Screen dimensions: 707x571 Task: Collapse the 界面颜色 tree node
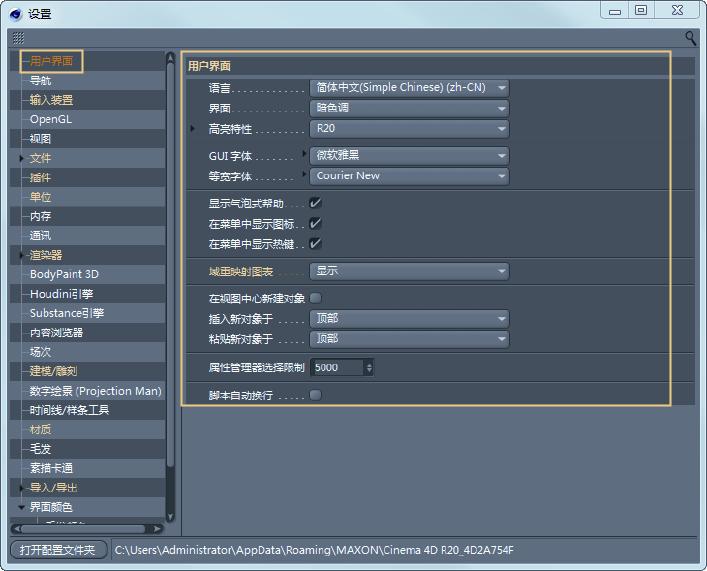tap(22, 507)
